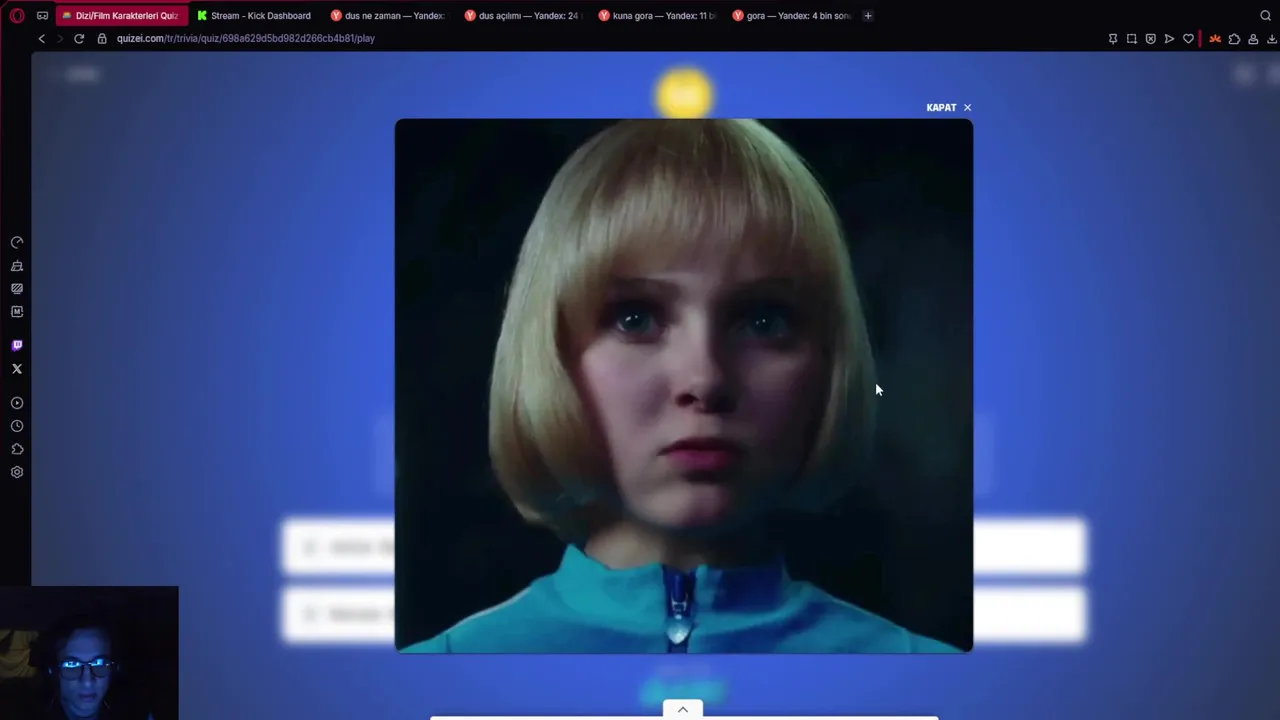Screen dimensions: 1280x720
Task: Open Twitch from the sidebar
Action: pyautogui.click(x=17, y=346)
